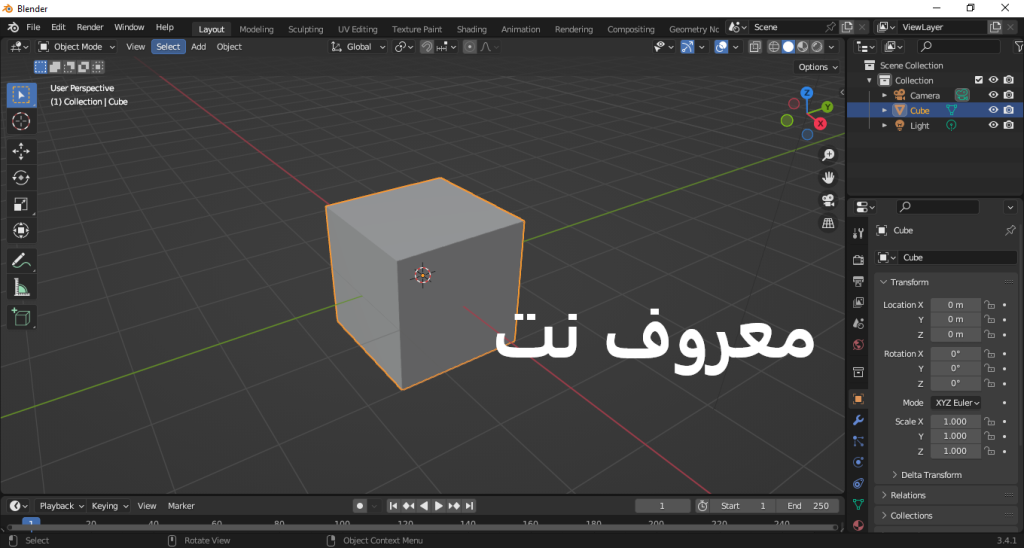The height and width of the screenshot is (548, 1024).
Task: Open the Playback dropdown
Action: [x=61, y=506]
